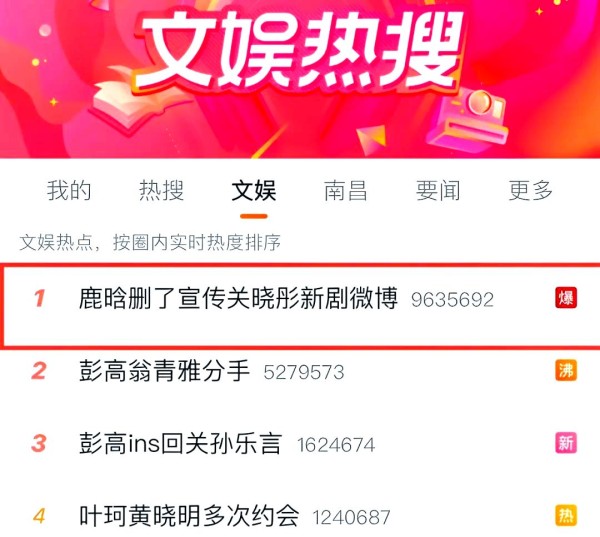Tap the orange 沸 badge icon

(566, 370)
